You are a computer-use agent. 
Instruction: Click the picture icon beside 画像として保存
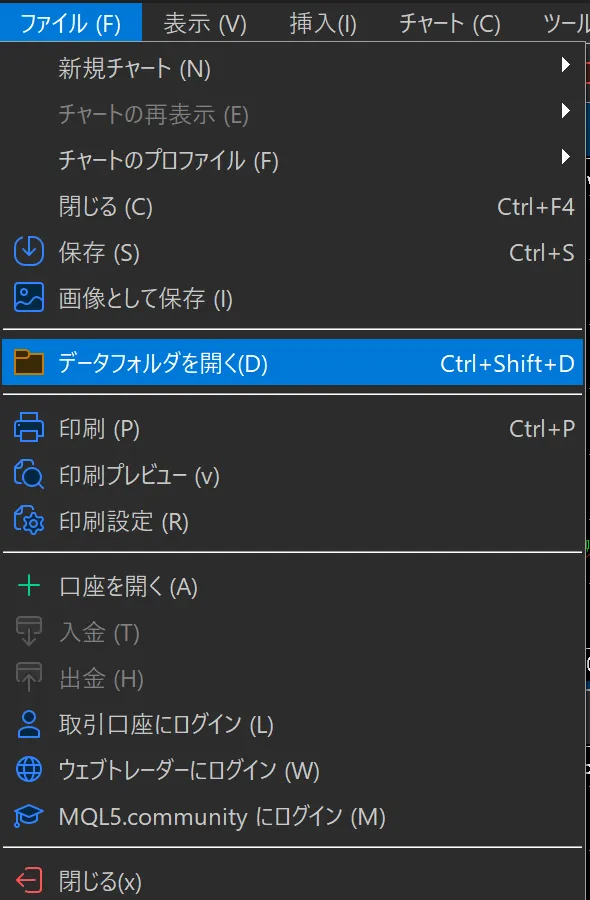pos(30,297)
